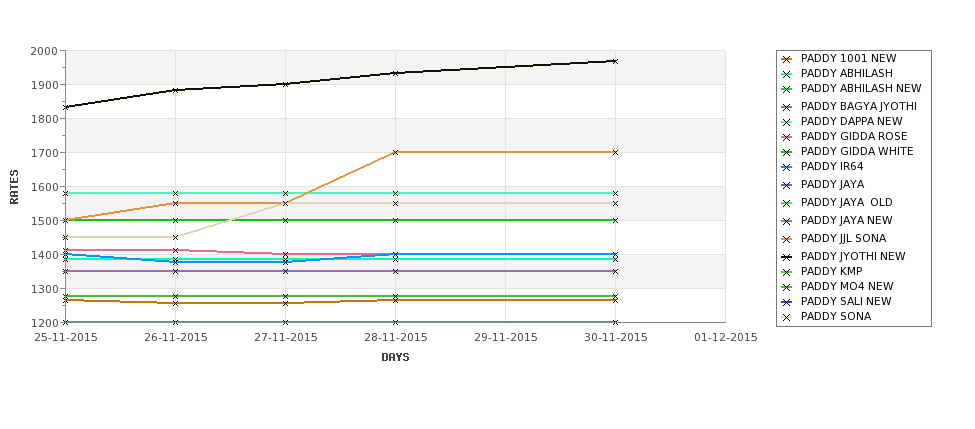Click the black line point at 30-11-2015

click(x=615, y=61)
